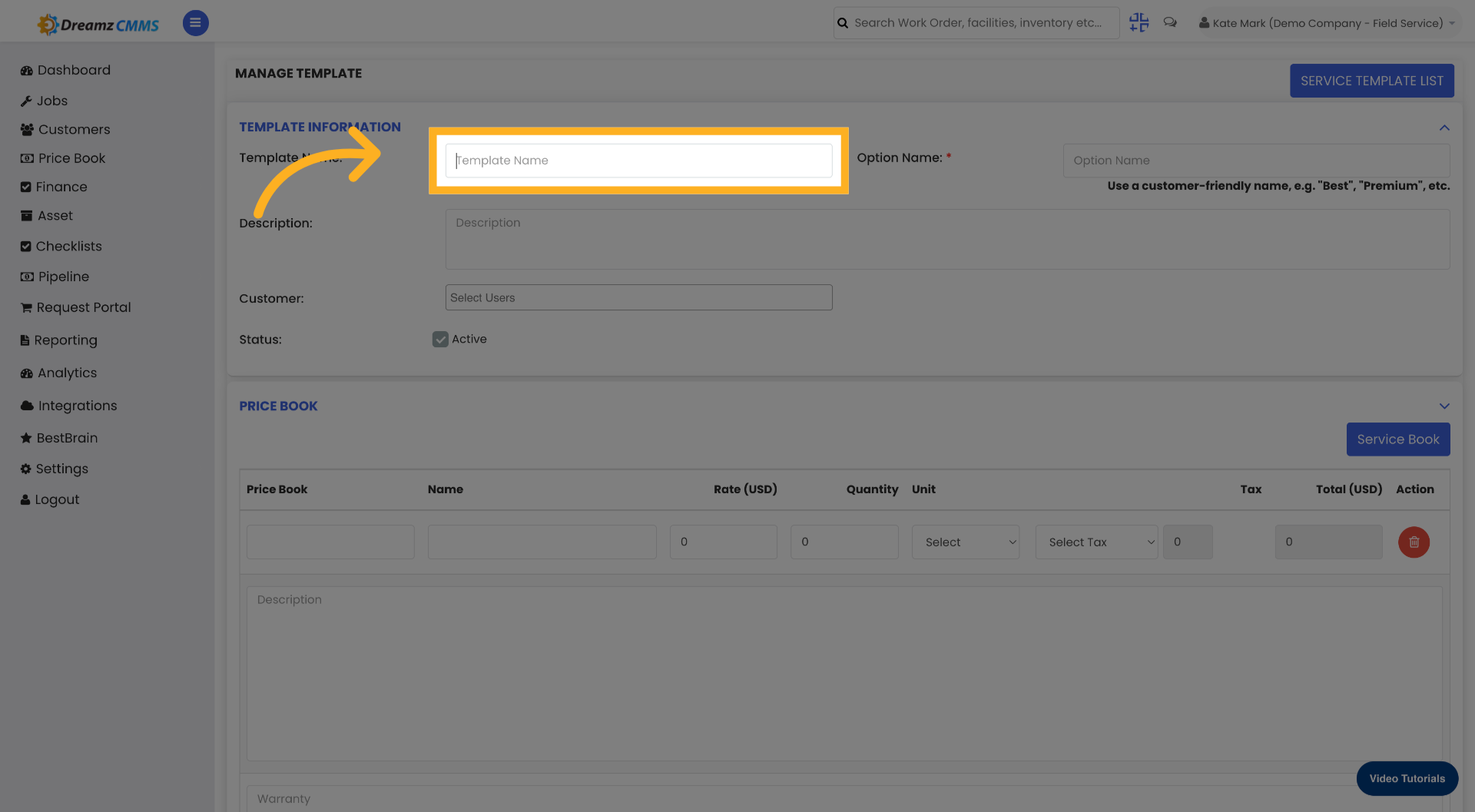
Task: Open the hamburger navigation menu
Action: pos(195,22)
